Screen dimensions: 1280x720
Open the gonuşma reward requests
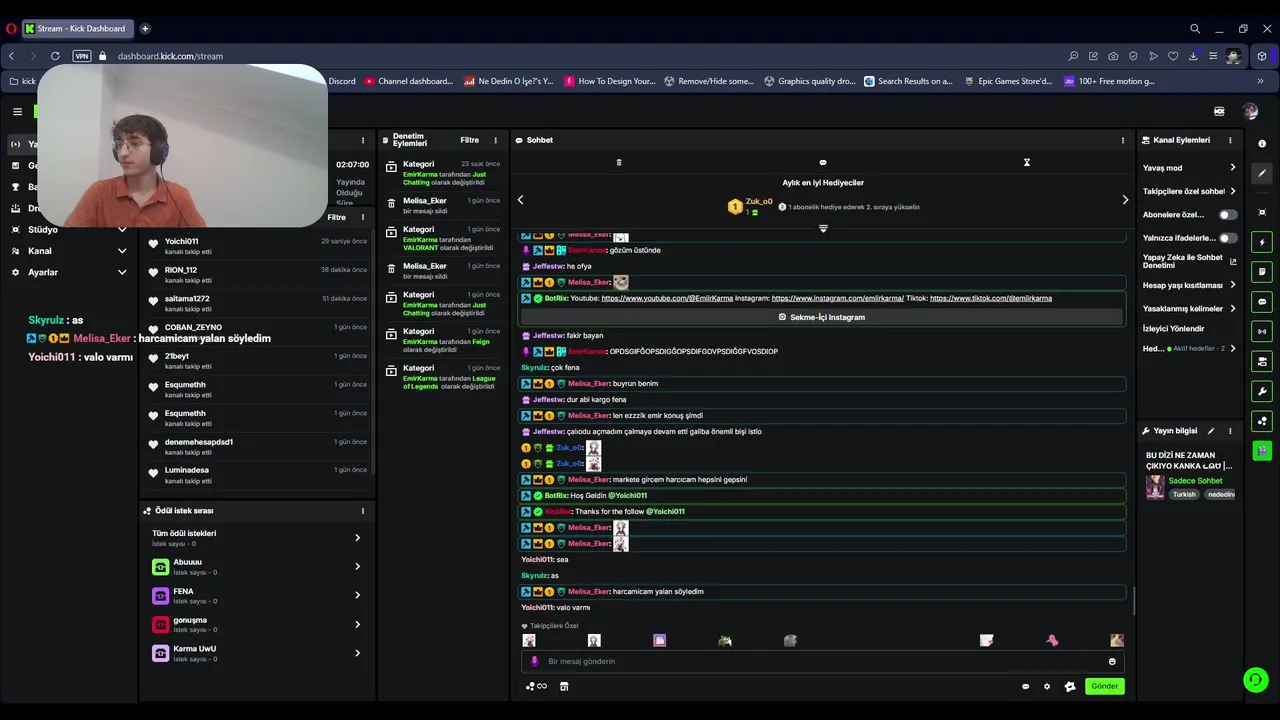click(x=257, y=625)
